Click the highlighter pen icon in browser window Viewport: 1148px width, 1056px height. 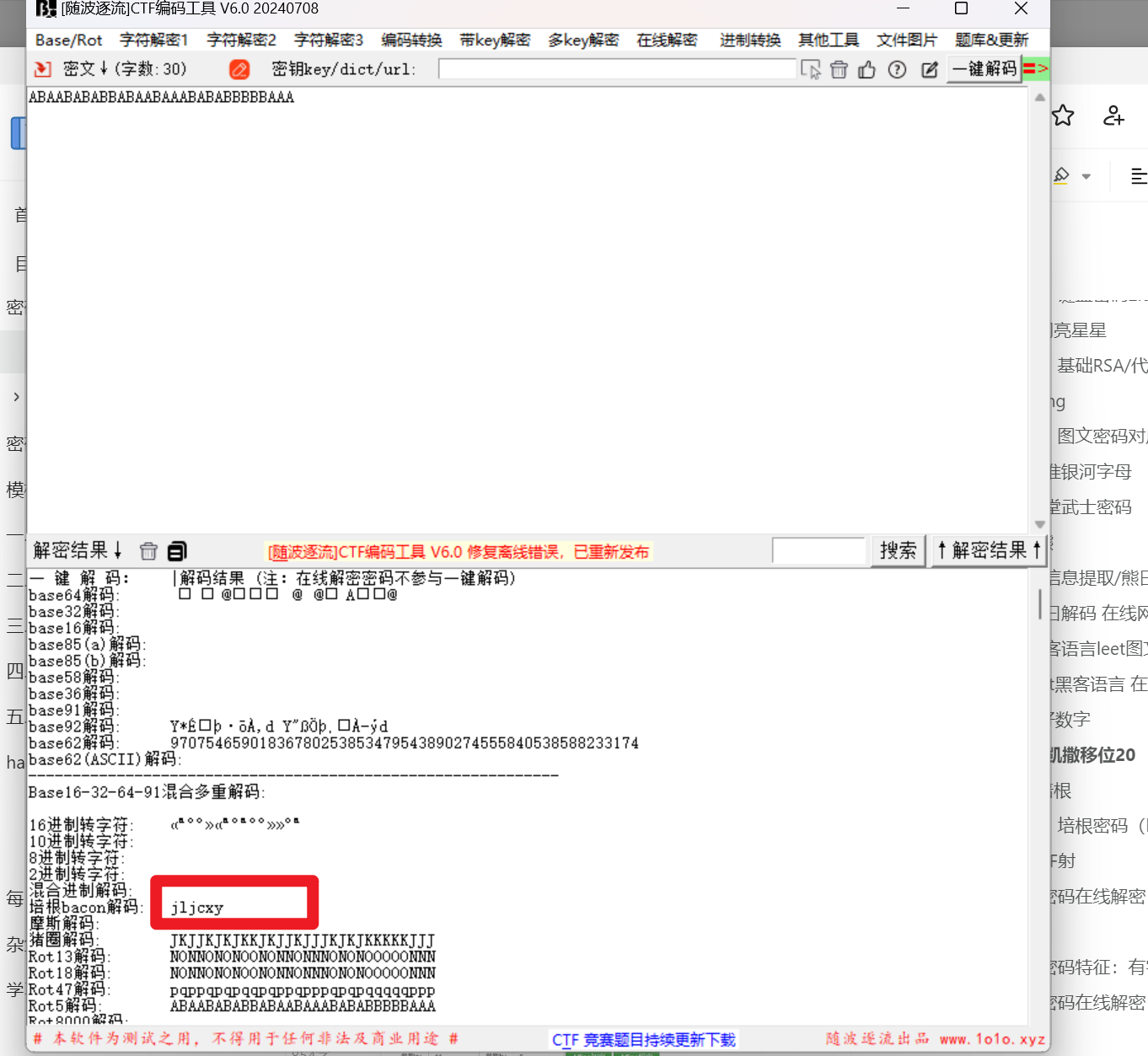(x=1062, y=175)
